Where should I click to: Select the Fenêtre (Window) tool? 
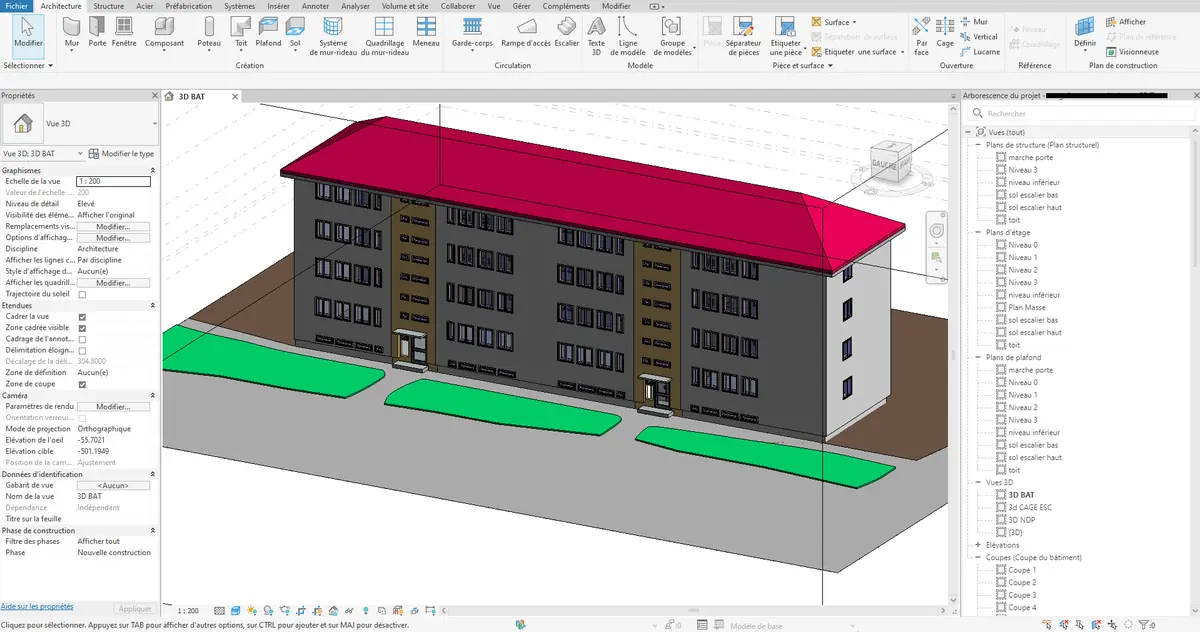pyautogui.click(x=124, y=33)
